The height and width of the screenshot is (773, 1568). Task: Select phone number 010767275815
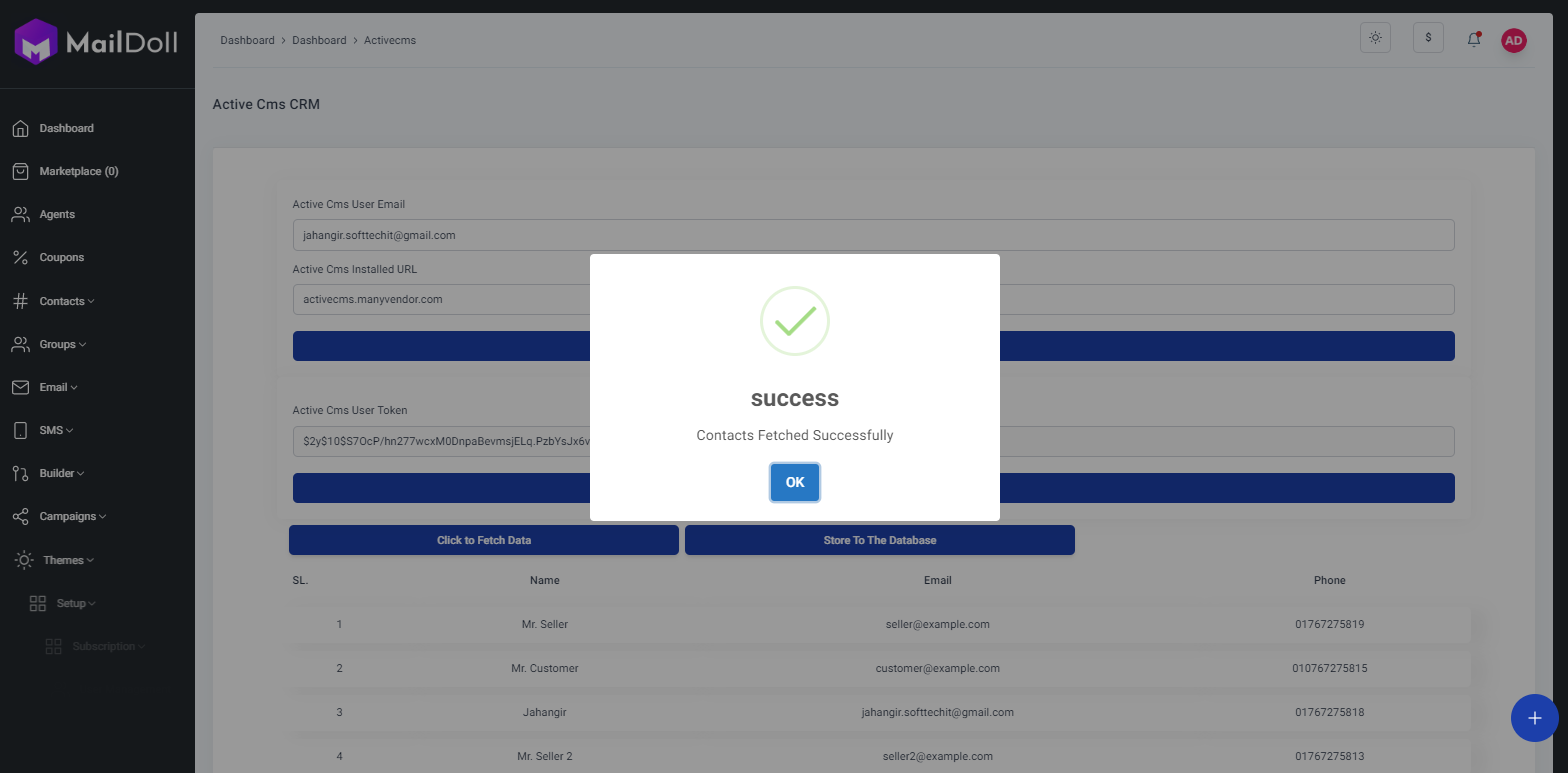[x=1330, y=668]
